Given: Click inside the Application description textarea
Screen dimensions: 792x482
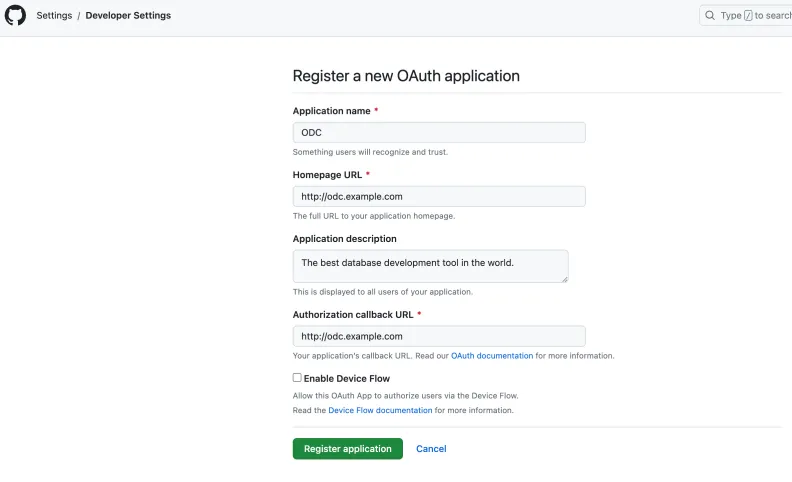Looking at the screenshot, I should pyautogui.click(x=430, y=265).
